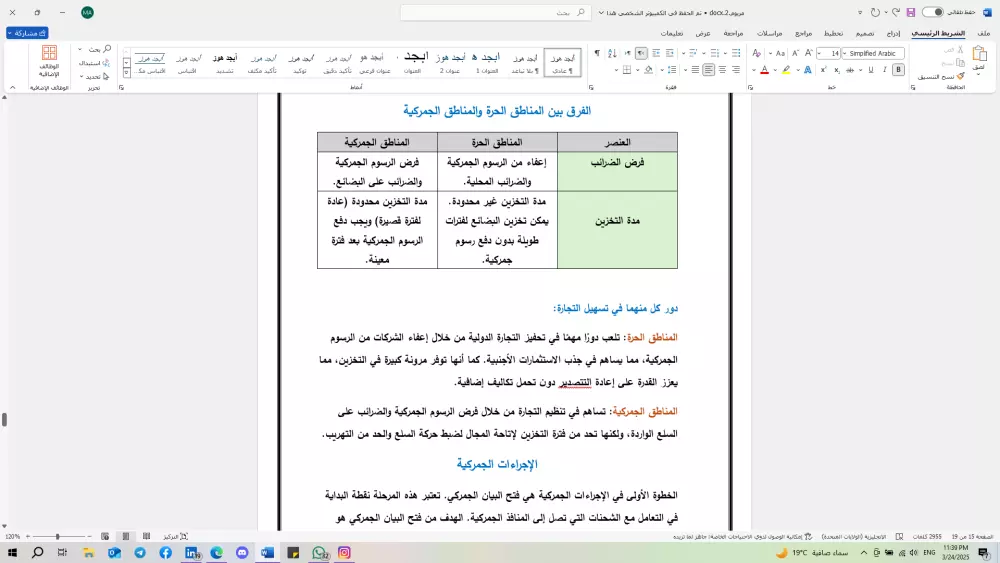Click the Undo arrow in title bar
1000x563 pixels.
tap(895, 12)
